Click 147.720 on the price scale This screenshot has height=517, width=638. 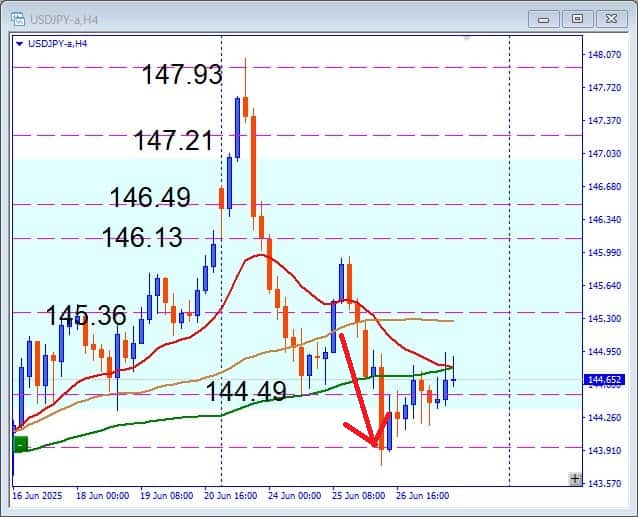tap(605, 87)
